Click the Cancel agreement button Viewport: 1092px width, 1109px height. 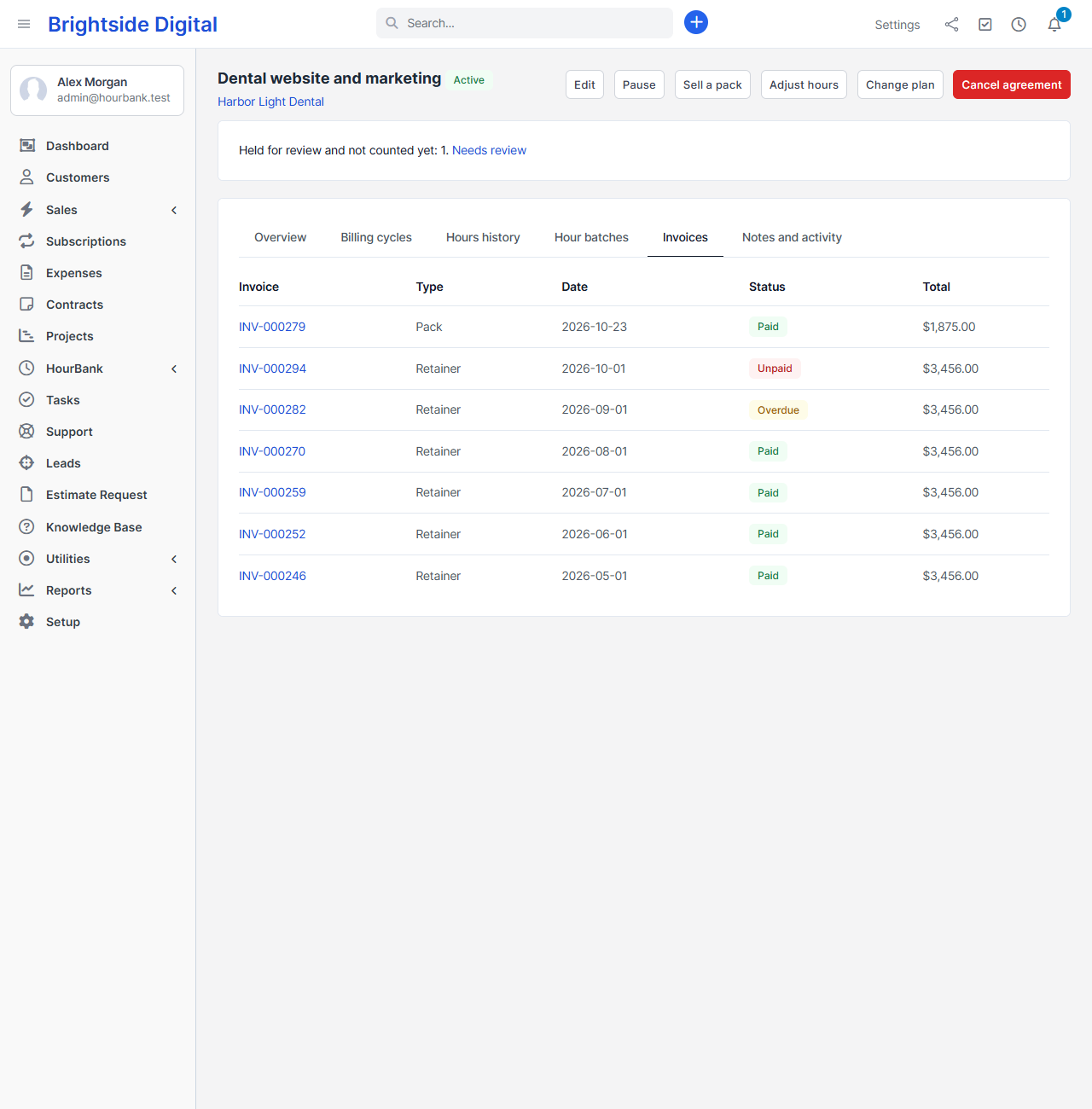coord(1012,84)
